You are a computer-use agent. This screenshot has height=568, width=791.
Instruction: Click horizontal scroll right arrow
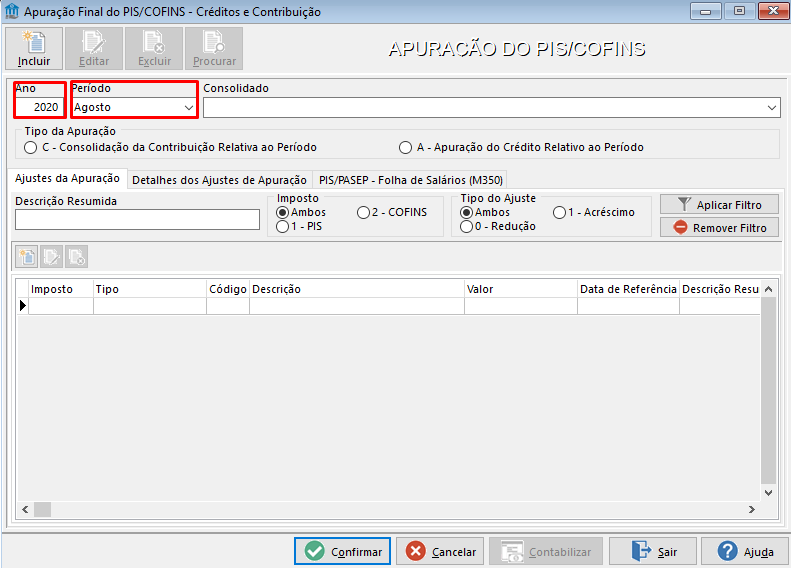tap(752, 509)
